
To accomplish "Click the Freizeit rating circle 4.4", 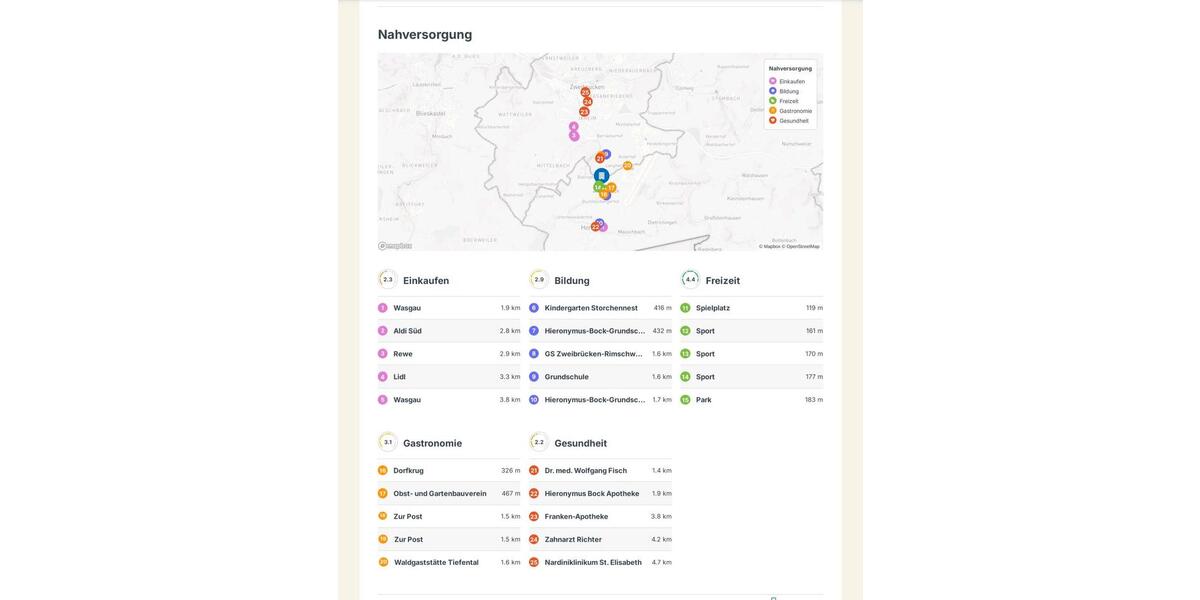I will point(690,280).
